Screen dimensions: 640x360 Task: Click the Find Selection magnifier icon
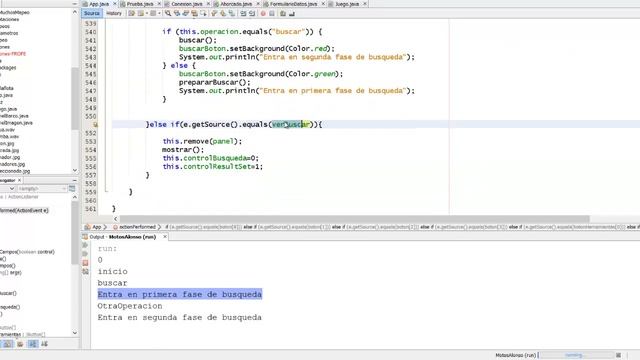coord(168,13)
